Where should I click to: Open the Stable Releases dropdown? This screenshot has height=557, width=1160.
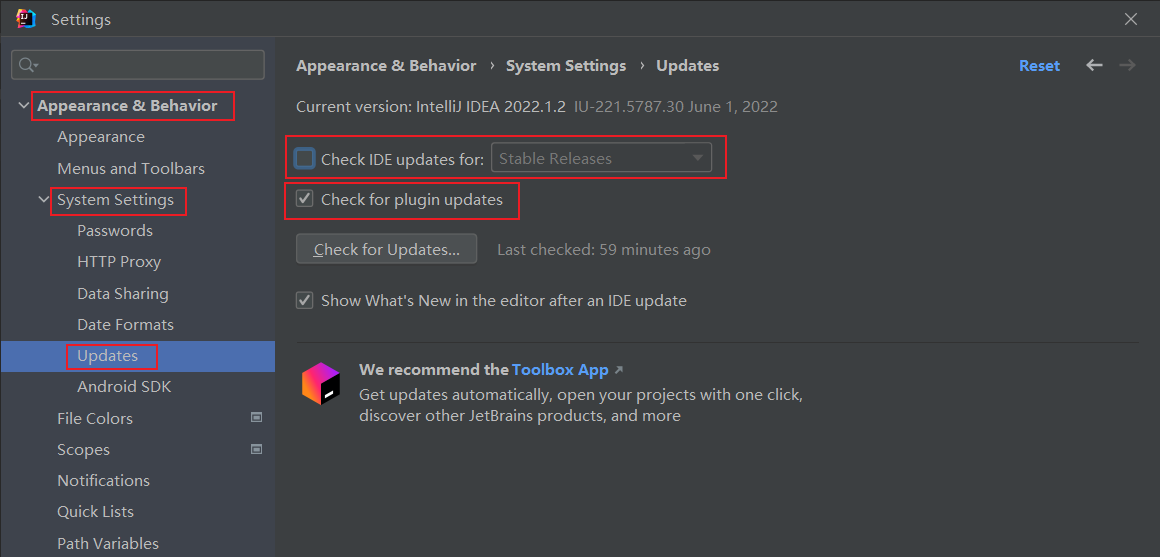[601, 158]
